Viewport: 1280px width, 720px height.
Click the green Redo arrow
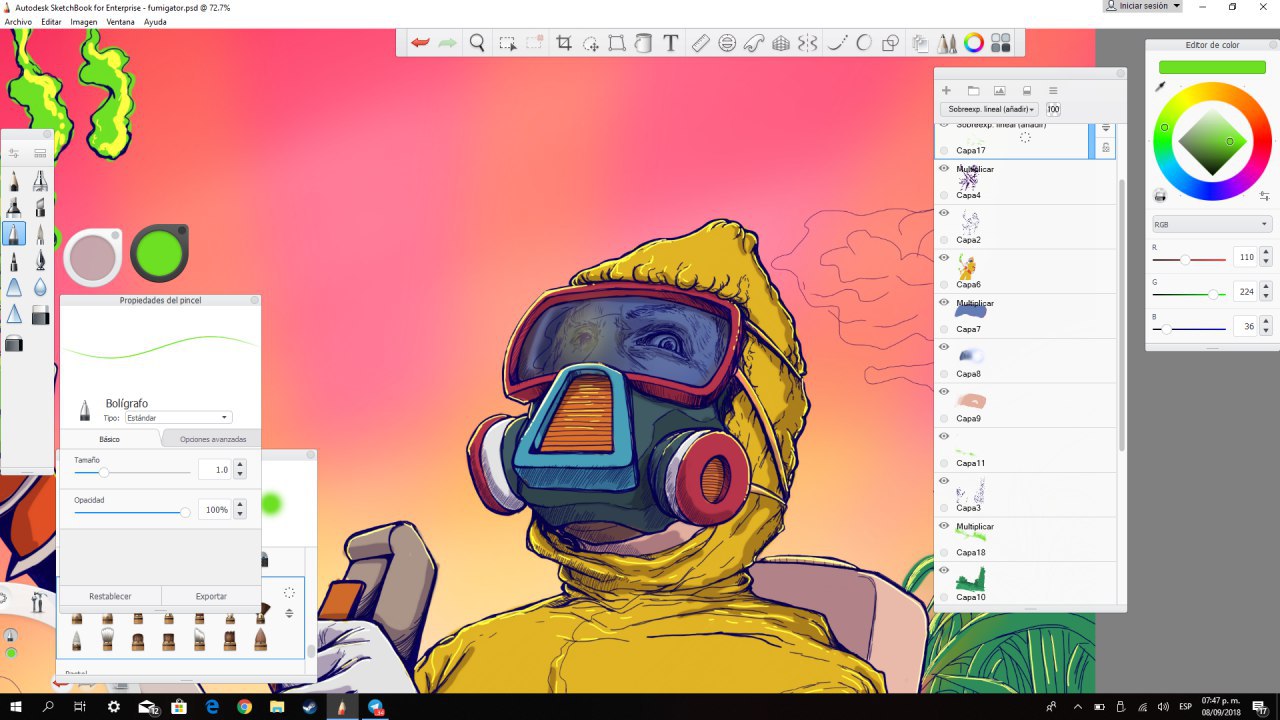448,43
